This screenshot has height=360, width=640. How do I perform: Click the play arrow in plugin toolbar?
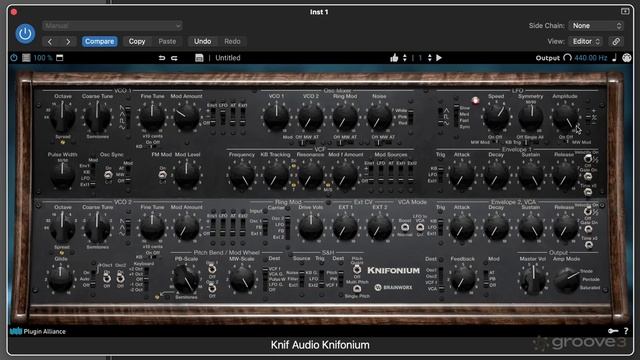pyautogui.click(x=439, y=58)
